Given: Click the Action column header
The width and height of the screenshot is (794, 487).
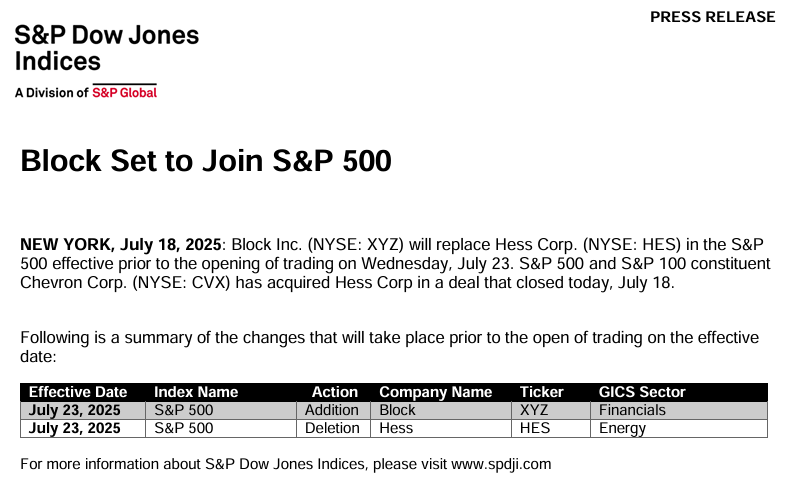Looking at the screenshot, I should pyautogui.click(x=335, y=392).
